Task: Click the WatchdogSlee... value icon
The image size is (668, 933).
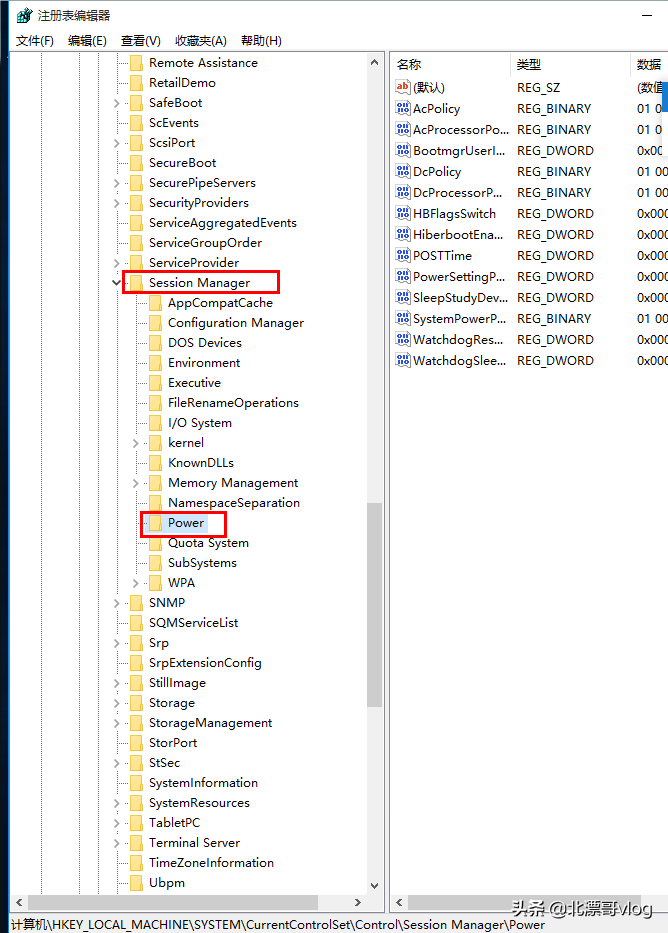Action: coord(403,361)
